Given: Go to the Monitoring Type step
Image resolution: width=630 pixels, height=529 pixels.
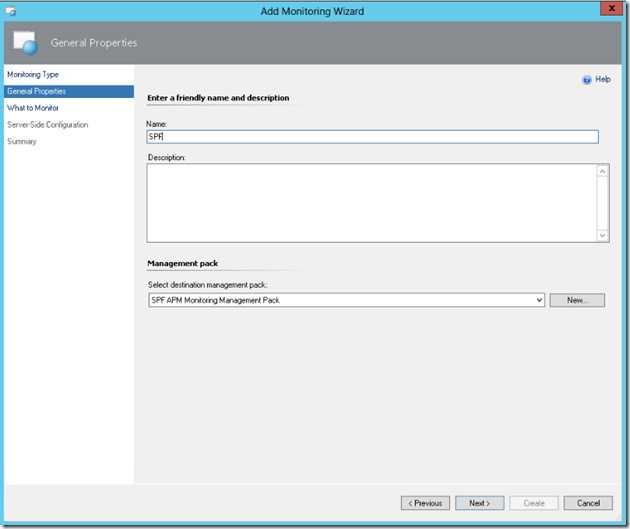Looking at the screenshot, I should (33, 75).
